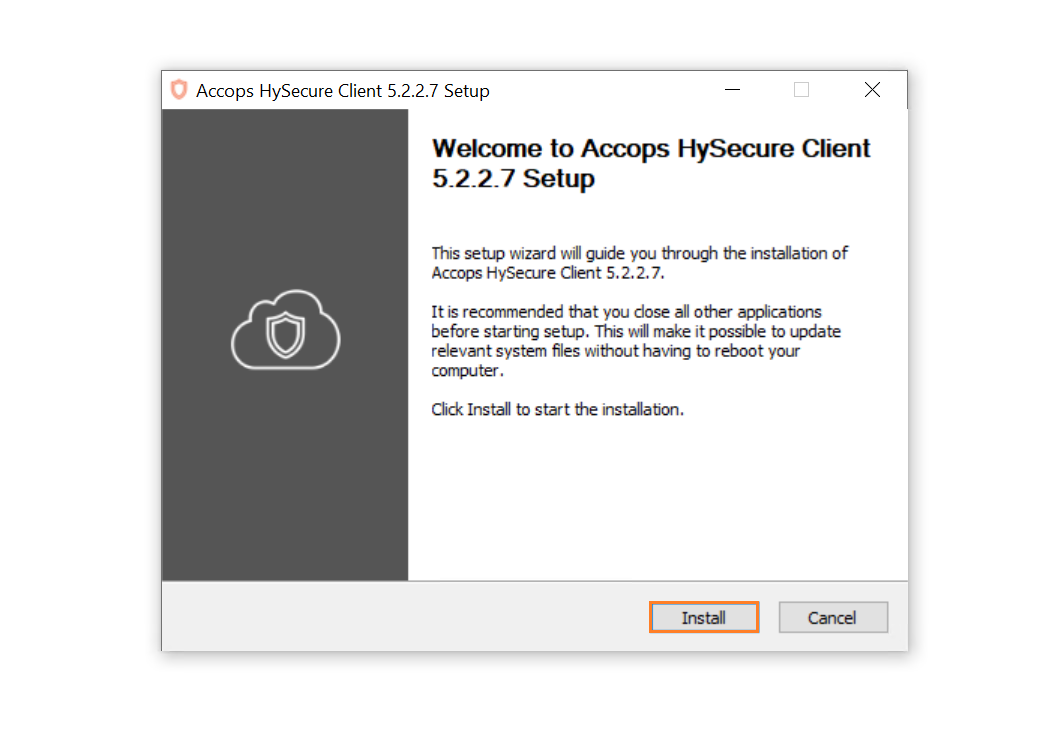This screenshot has height=753, width=1043.
Task: Click the 'It is recommended that you close' paragraph
Action: tap(636, 341)
